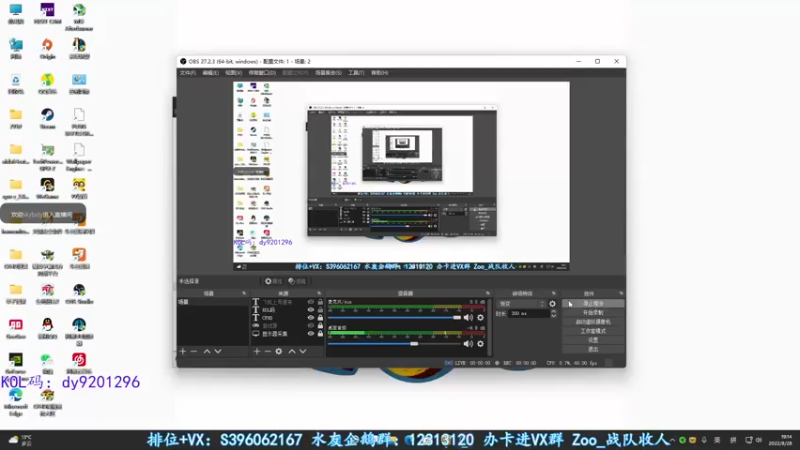Remove selected source with minus icon
The image size is (800, 450).
coord(267,351)
